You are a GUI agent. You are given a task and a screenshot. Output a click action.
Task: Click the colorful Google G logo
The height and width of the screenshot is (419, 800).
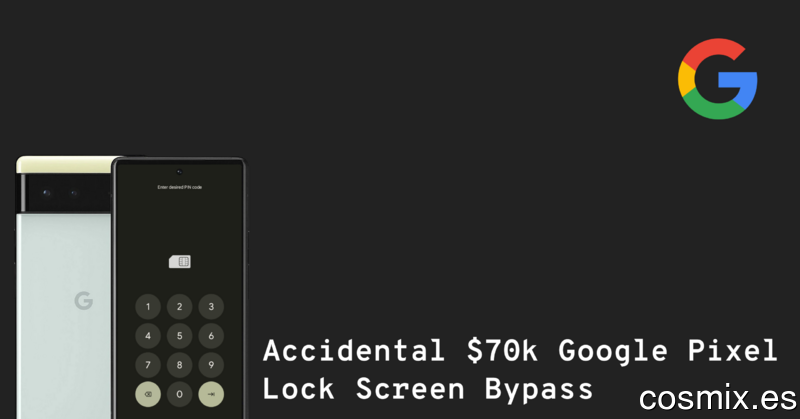click(717, 79)
